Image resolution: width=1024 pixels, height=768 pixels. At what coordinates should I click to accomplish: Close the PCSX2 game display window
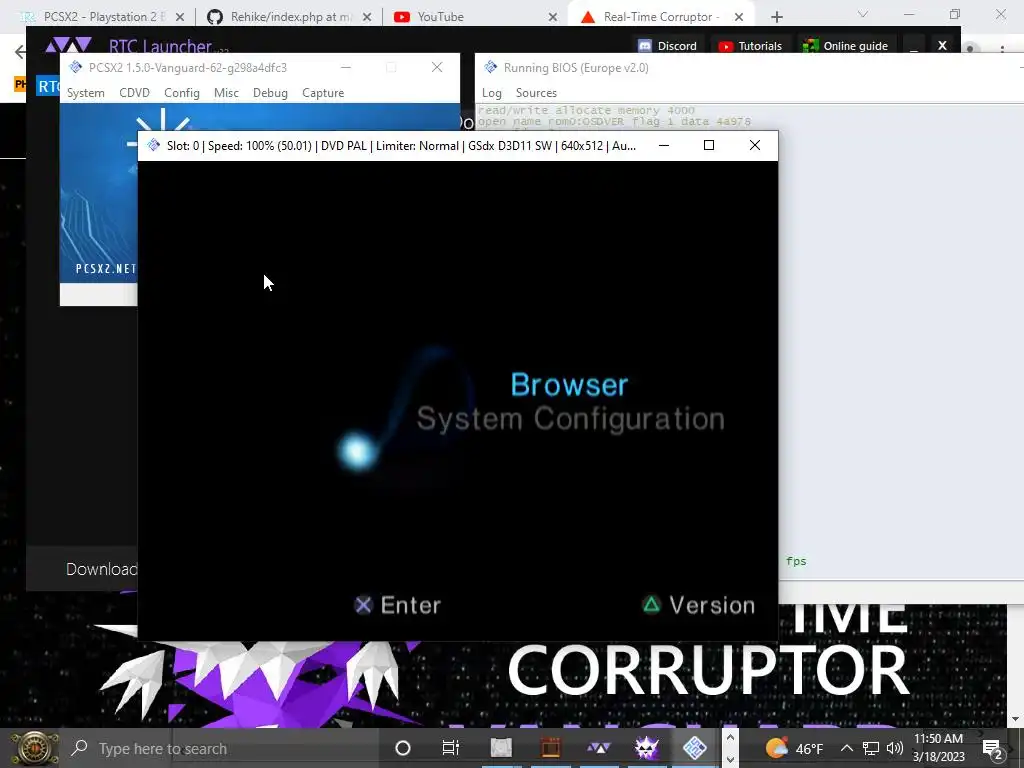pos(754,145)
